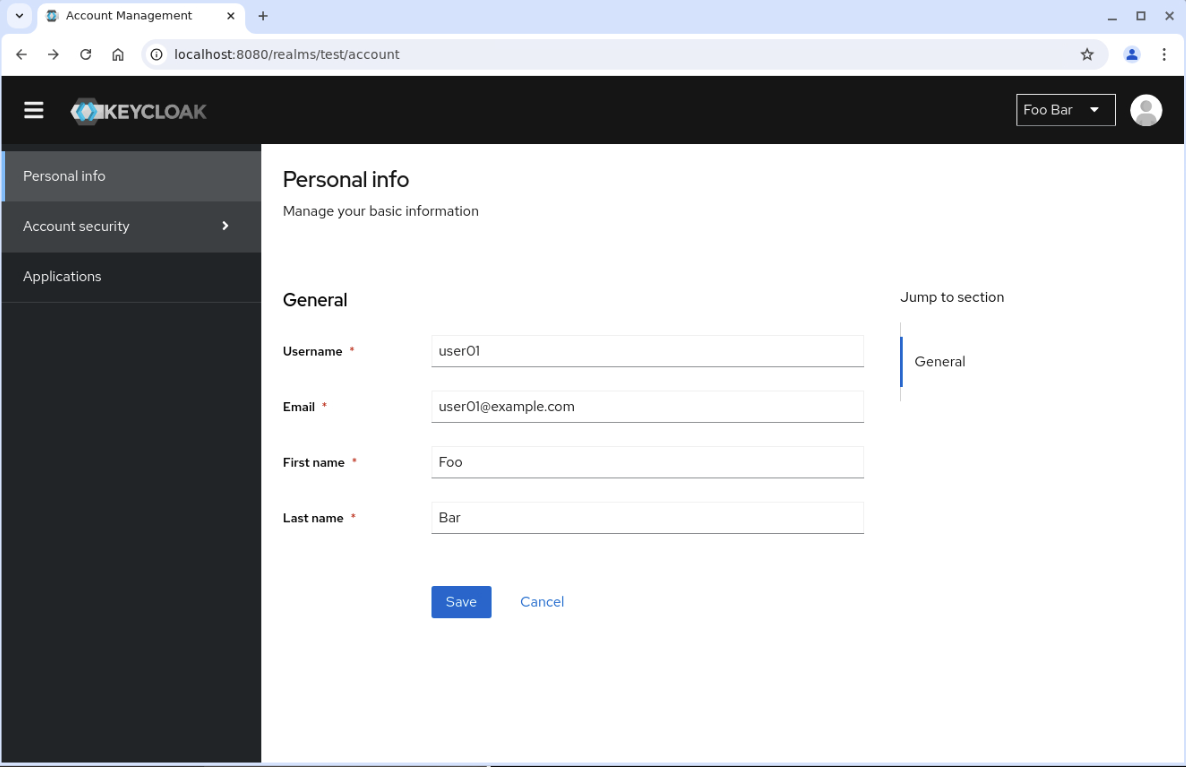Open Chrome profile icon
Image resolution: width=1186 pixels, height=767 pixels.
click(1131, 54)
